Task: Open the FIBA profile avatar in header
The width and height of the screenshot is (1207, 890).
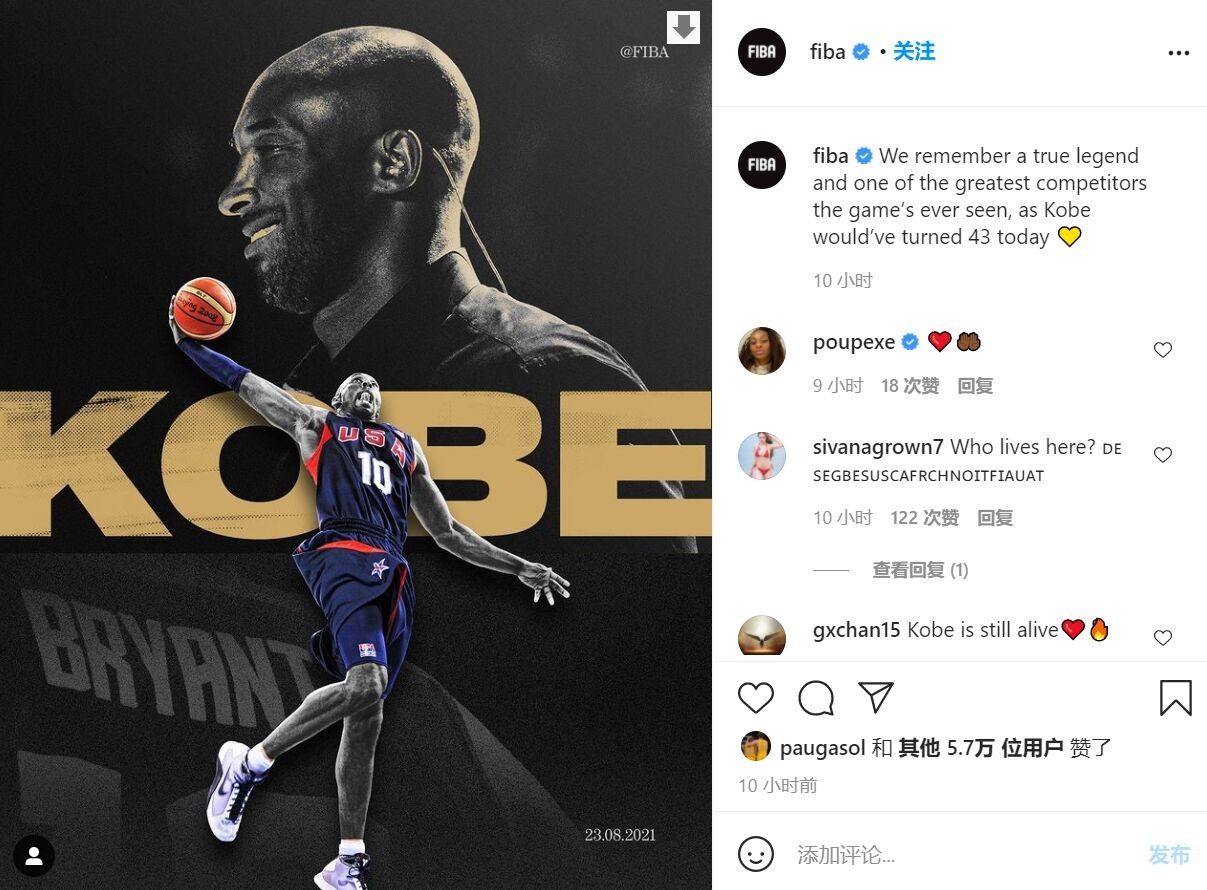Action: (762, 52)
